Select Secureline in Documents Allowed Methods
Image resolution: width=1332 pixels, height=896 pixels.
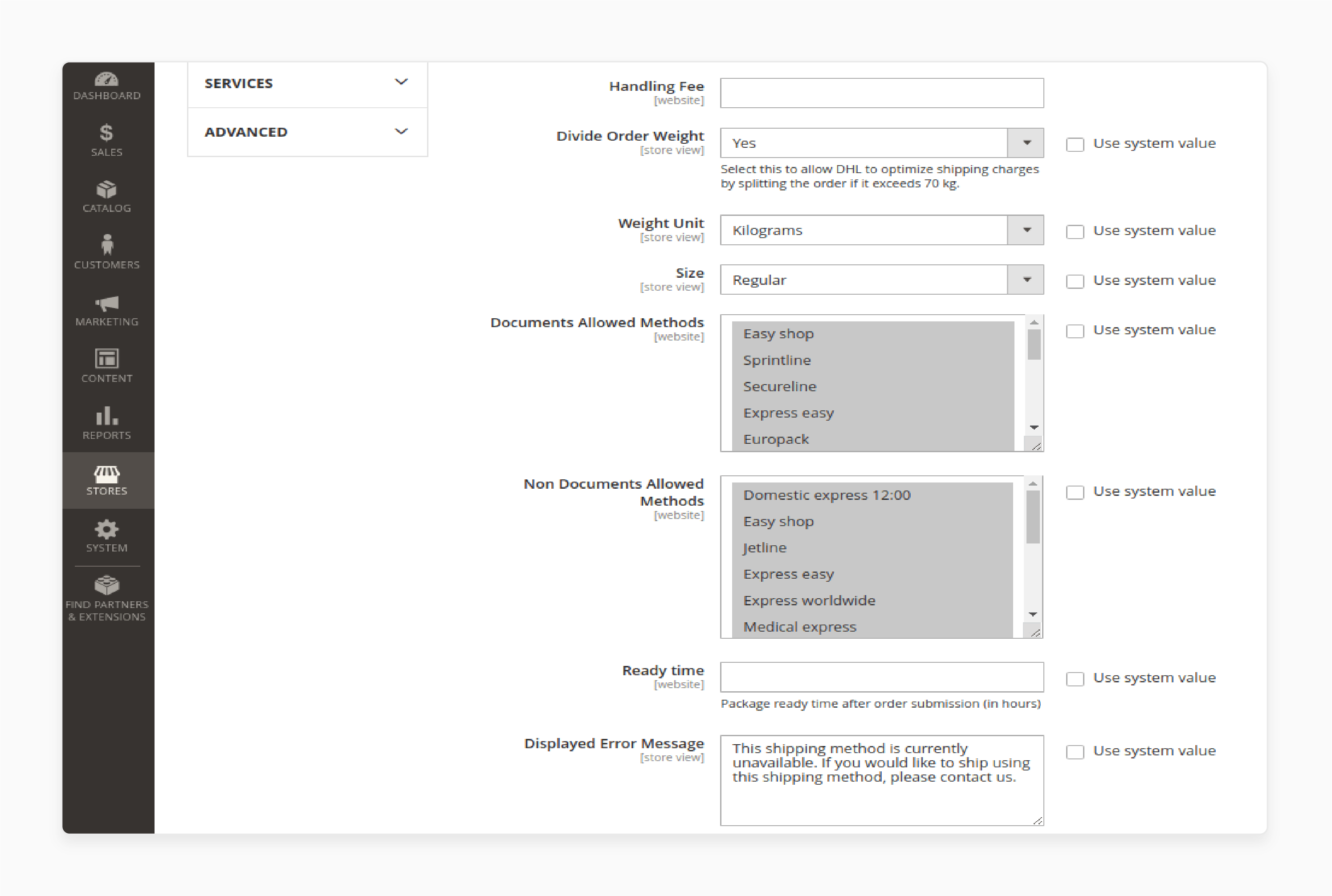873,386
